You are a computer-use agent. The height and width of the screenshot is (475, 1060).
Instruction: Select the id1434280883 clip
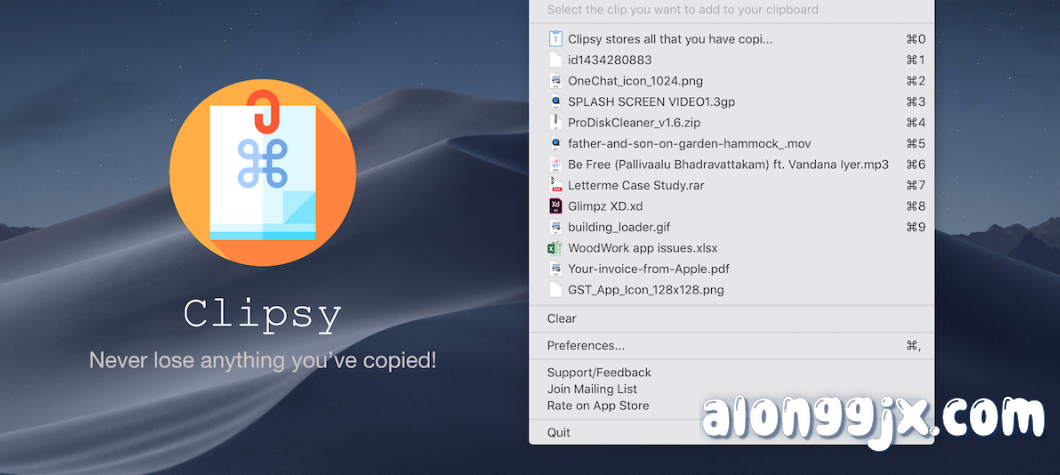point(731,60)
